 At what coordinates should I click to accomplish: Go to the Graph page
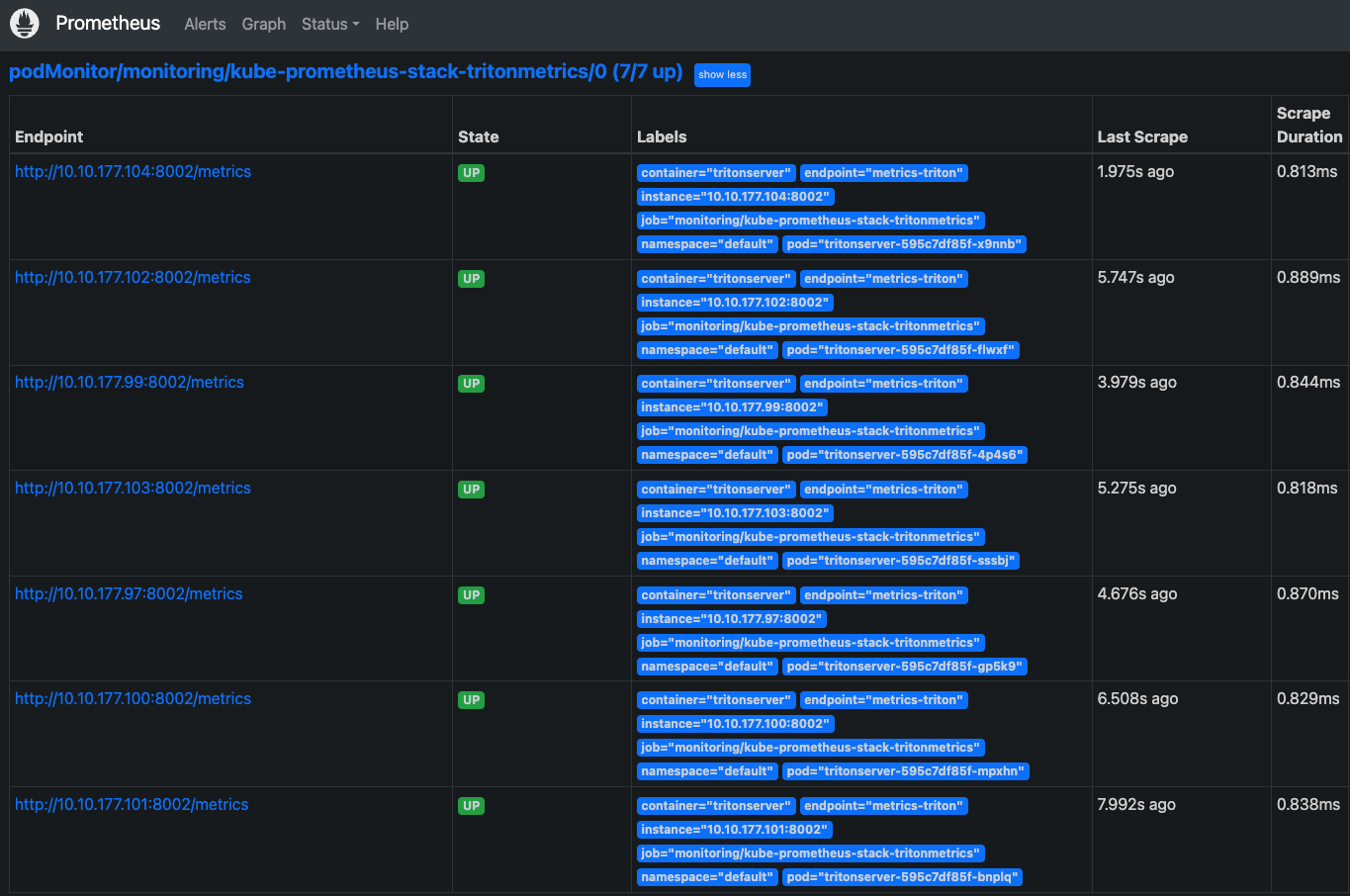(x=264, y=24)
